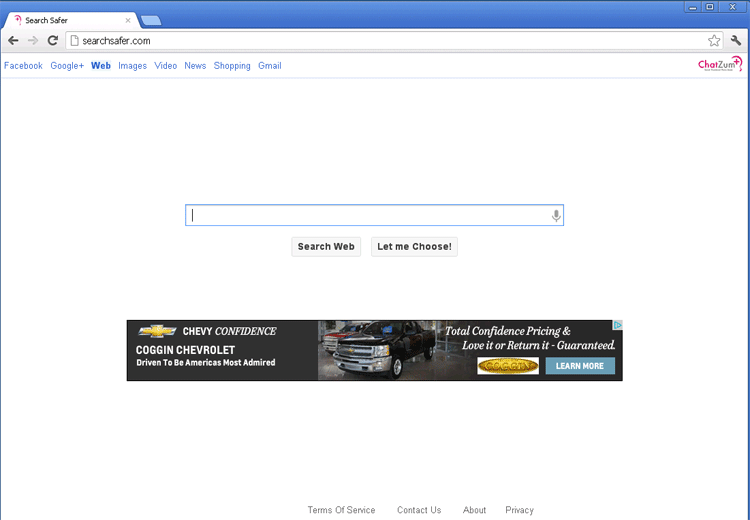Switch to Images search
Viewport: 750px width, 520px height.
tap(132, 66)
